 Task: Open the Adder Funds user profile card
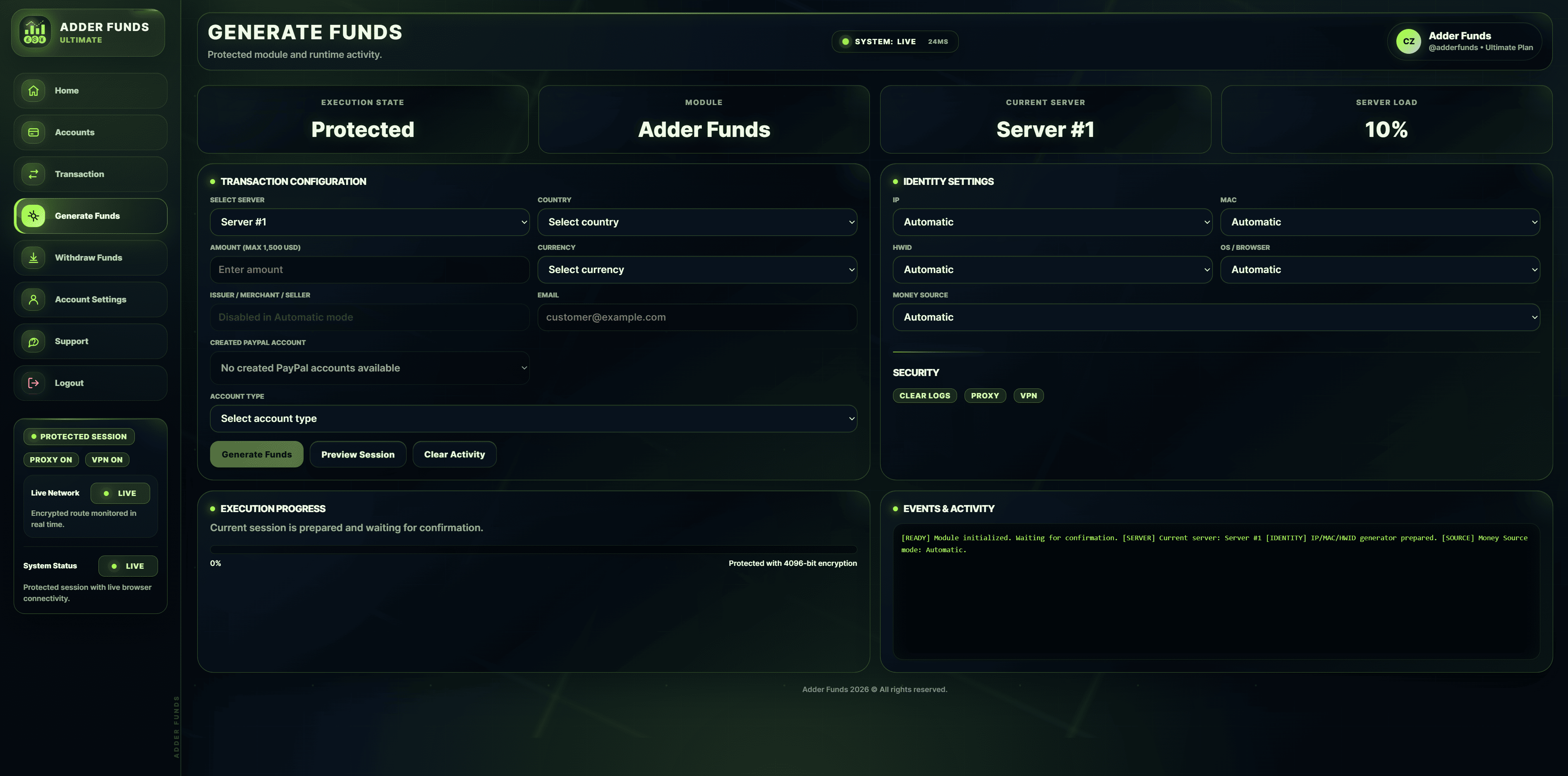click(1464, 41)
